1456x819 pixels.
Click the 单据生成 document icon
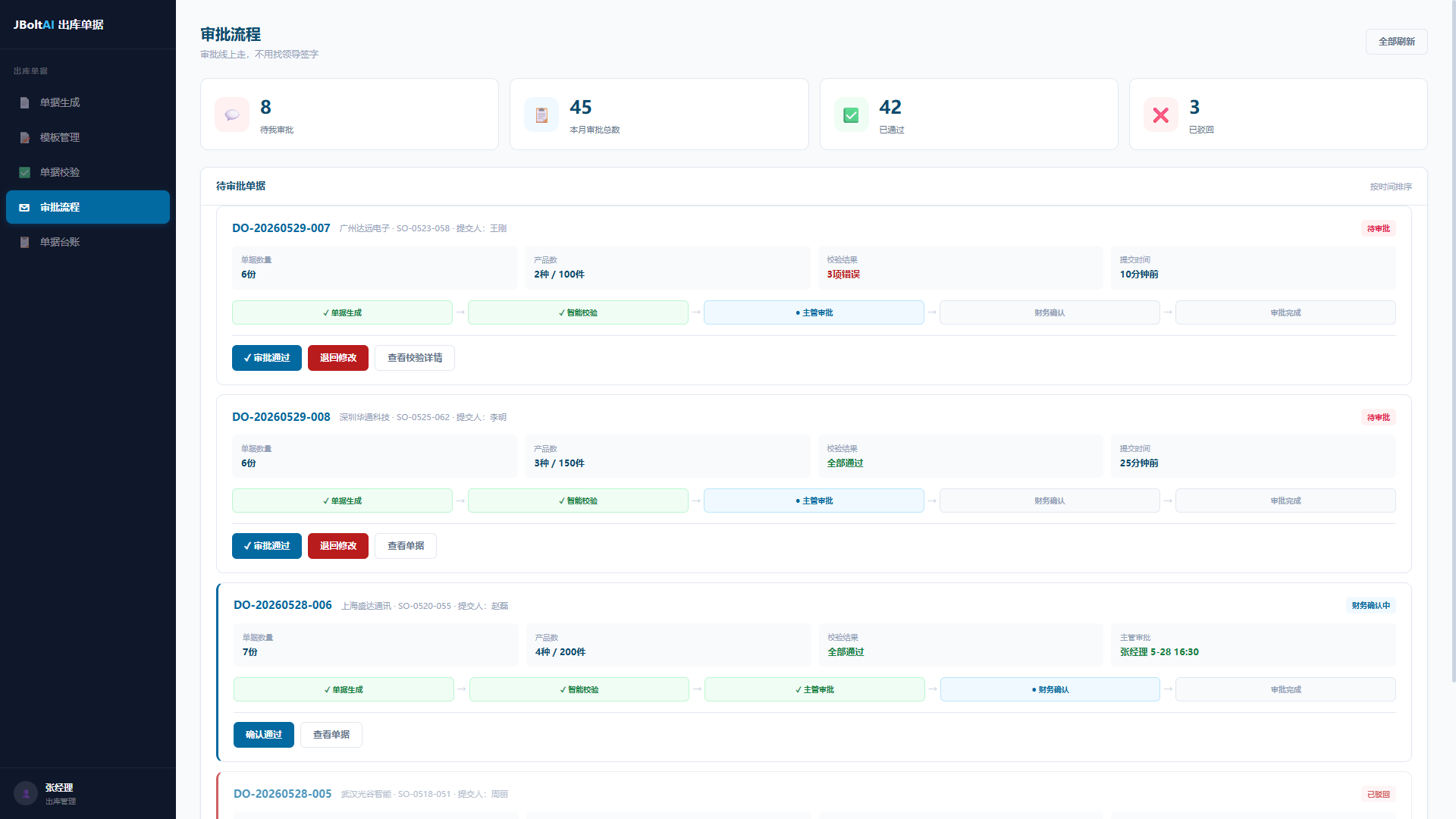pos(24,102)
